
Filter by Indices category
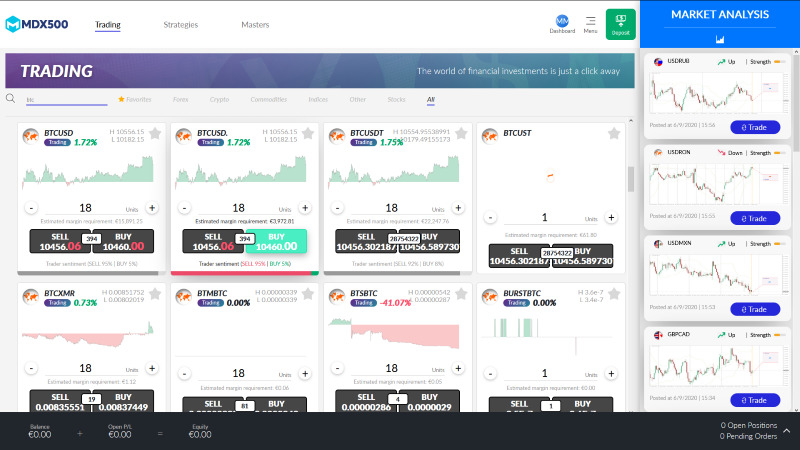(318, 99)
